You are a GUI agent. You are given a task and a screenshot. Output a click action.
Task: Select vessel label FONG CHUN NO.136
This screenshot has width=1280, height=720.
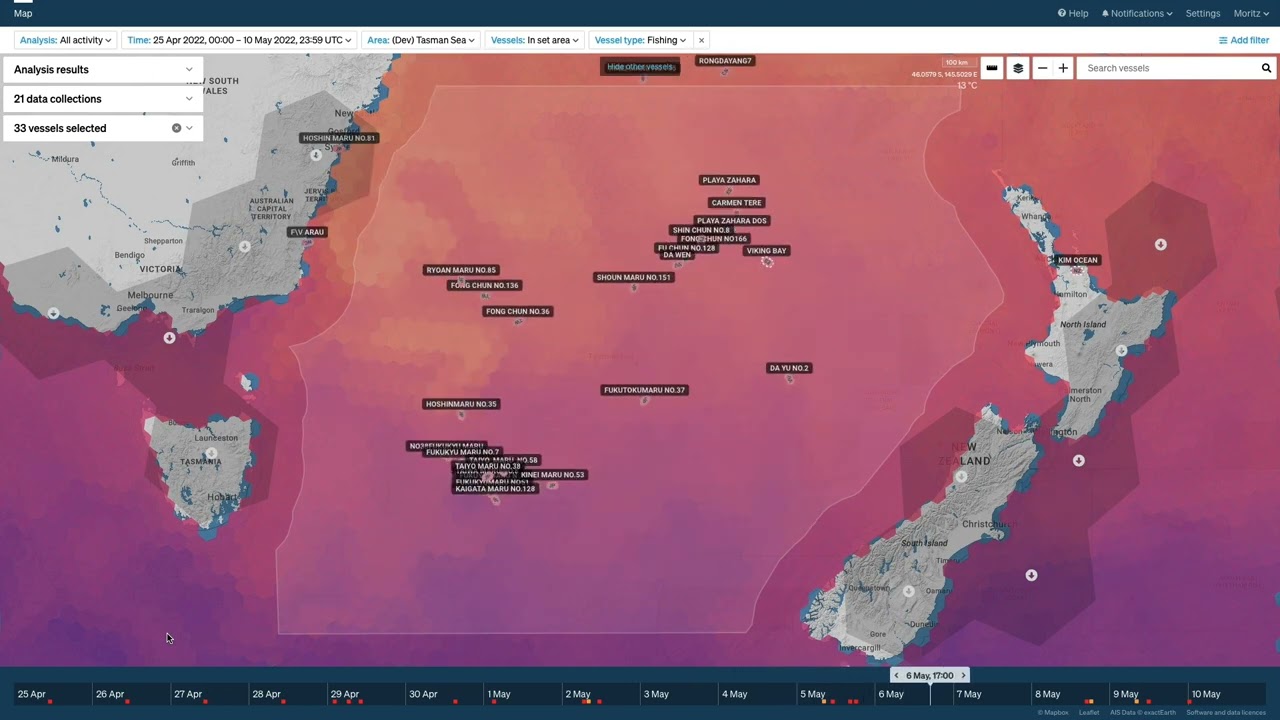pos(485,286)
